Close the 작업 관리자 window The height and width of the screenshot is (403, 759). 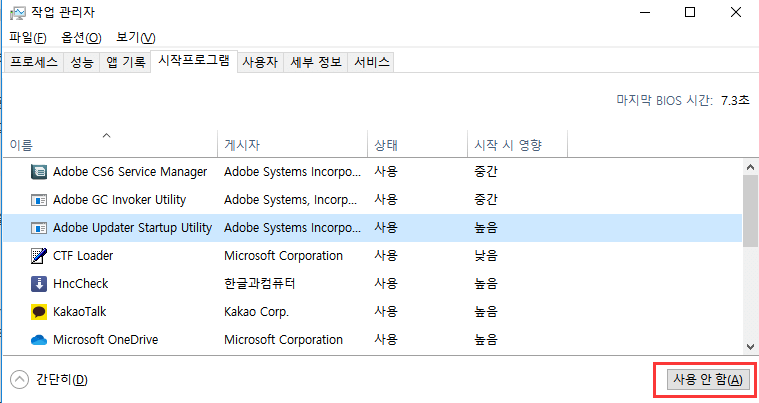(736, 13)
